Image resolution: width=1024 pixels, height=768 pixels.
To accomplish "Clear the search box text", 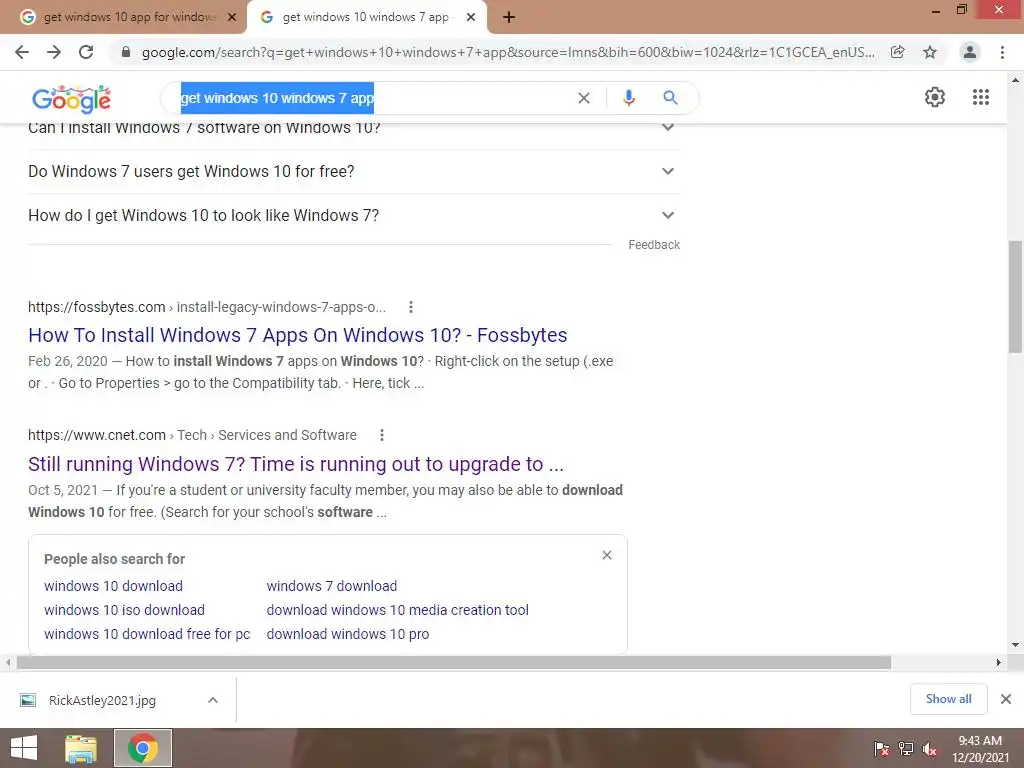I will pos(584,98).
